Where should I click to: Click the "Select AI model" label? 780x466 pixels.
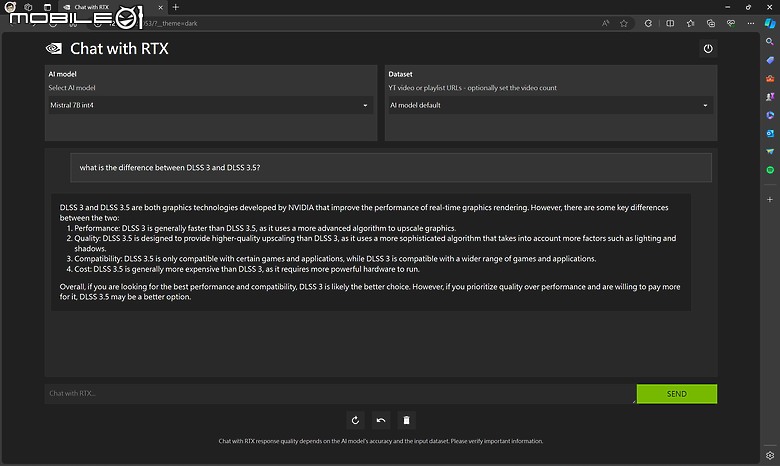click(x=72, y=88)
